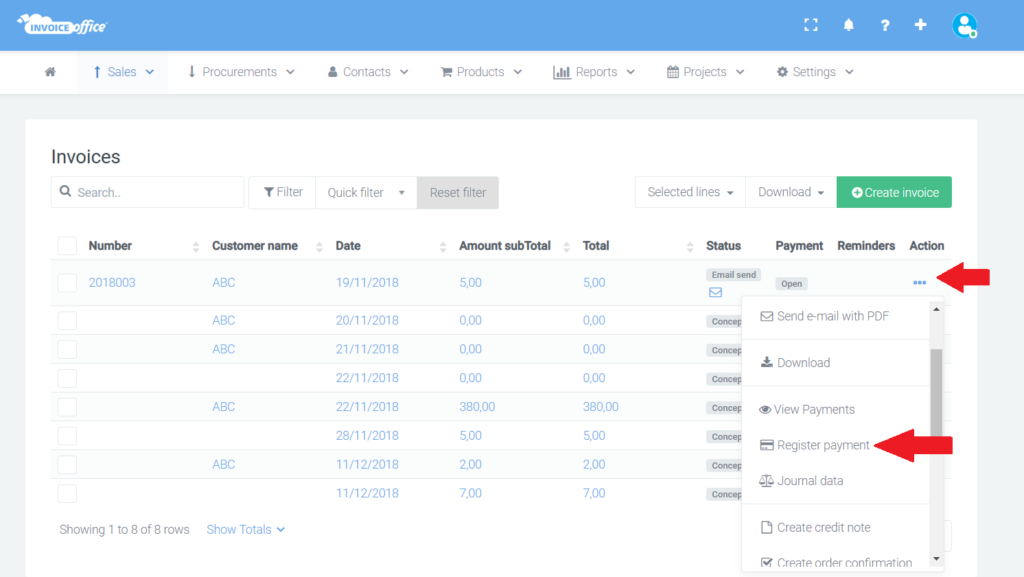Click action menu scrollbar down arrow
The image size is (1024, 577).
(x=936, y=559)
